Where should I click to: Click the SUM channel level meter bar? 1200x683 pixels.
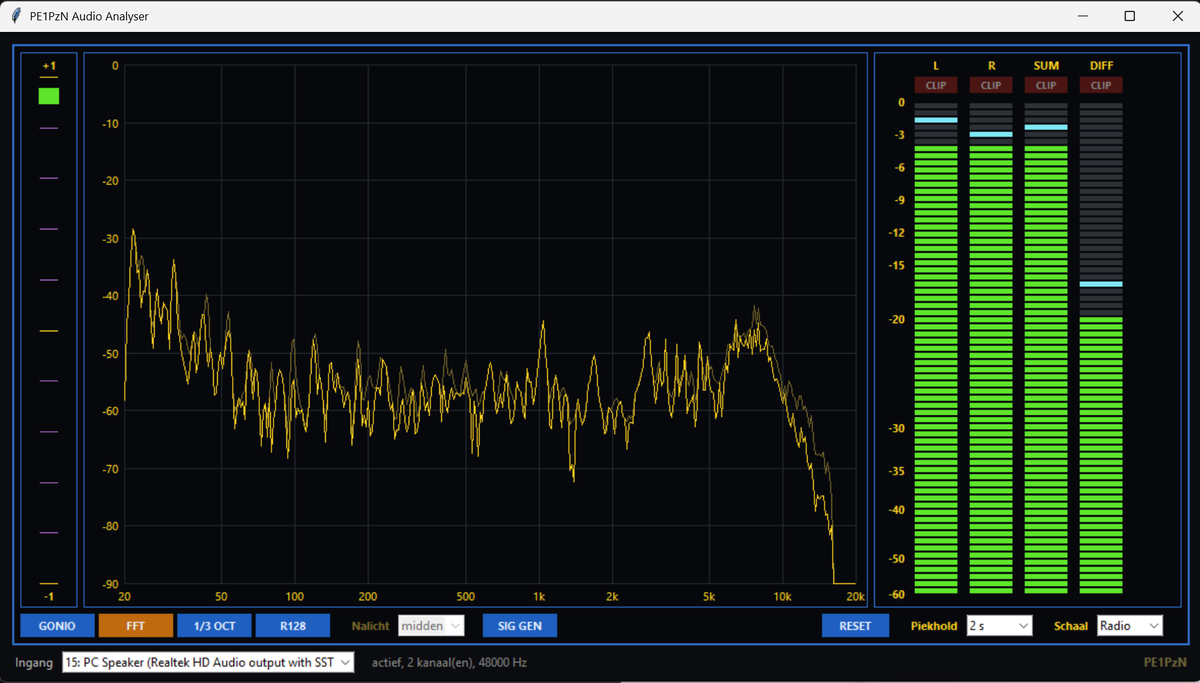pos(1046,348)
